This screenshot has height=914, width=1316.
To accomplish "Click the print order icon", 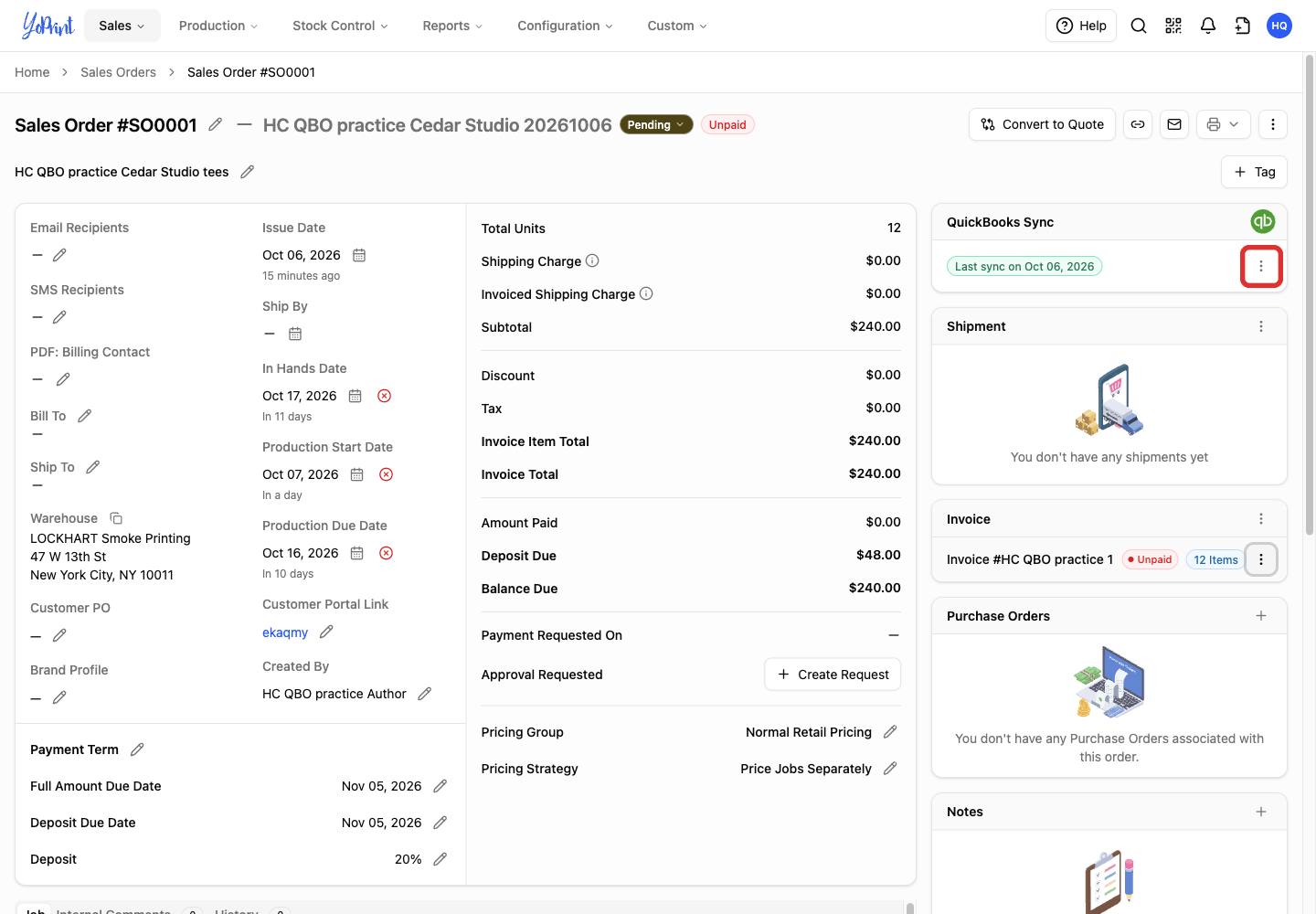I will [x=1214, y=124].
